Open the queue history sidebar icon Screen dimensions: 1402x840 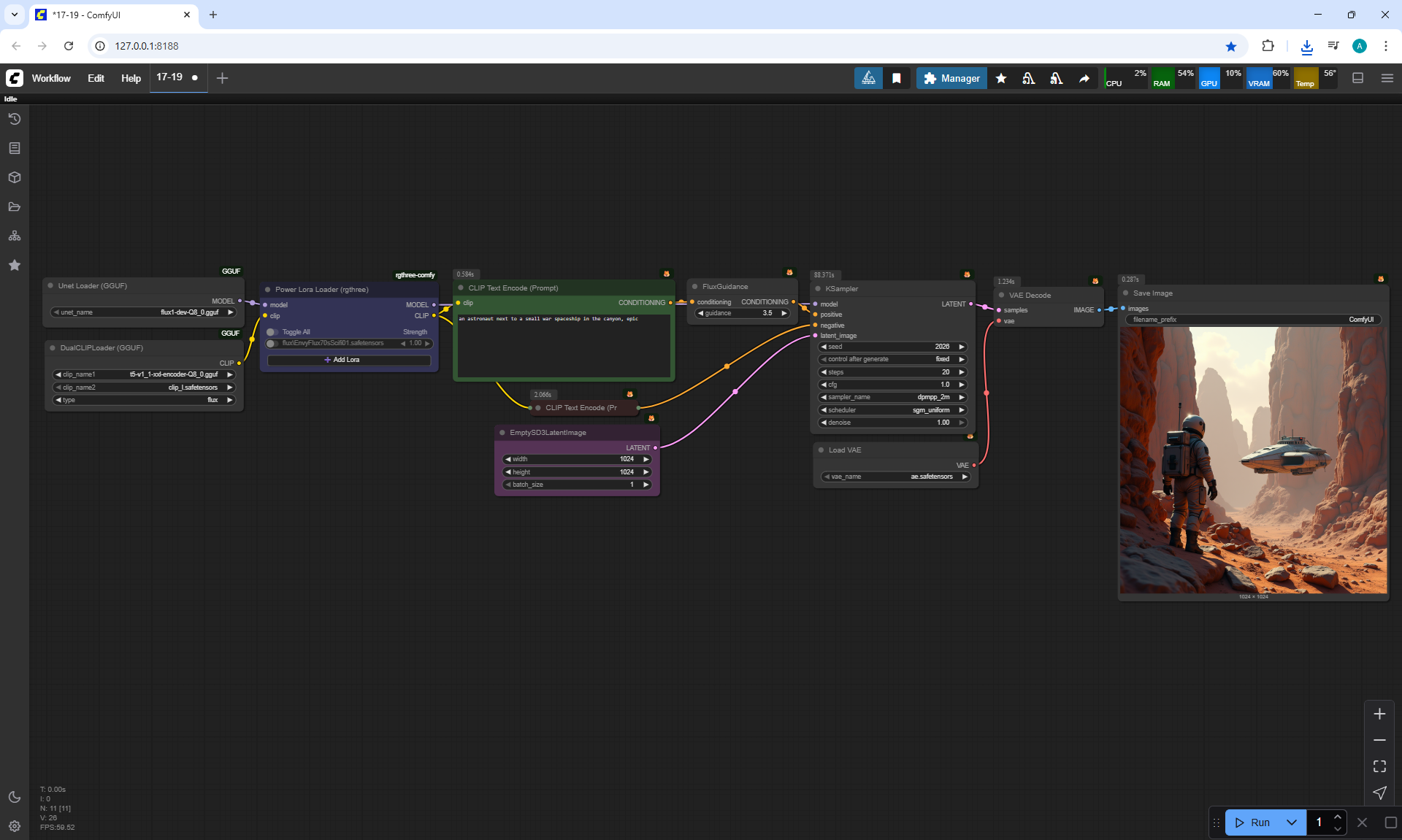tap(15, 119)
